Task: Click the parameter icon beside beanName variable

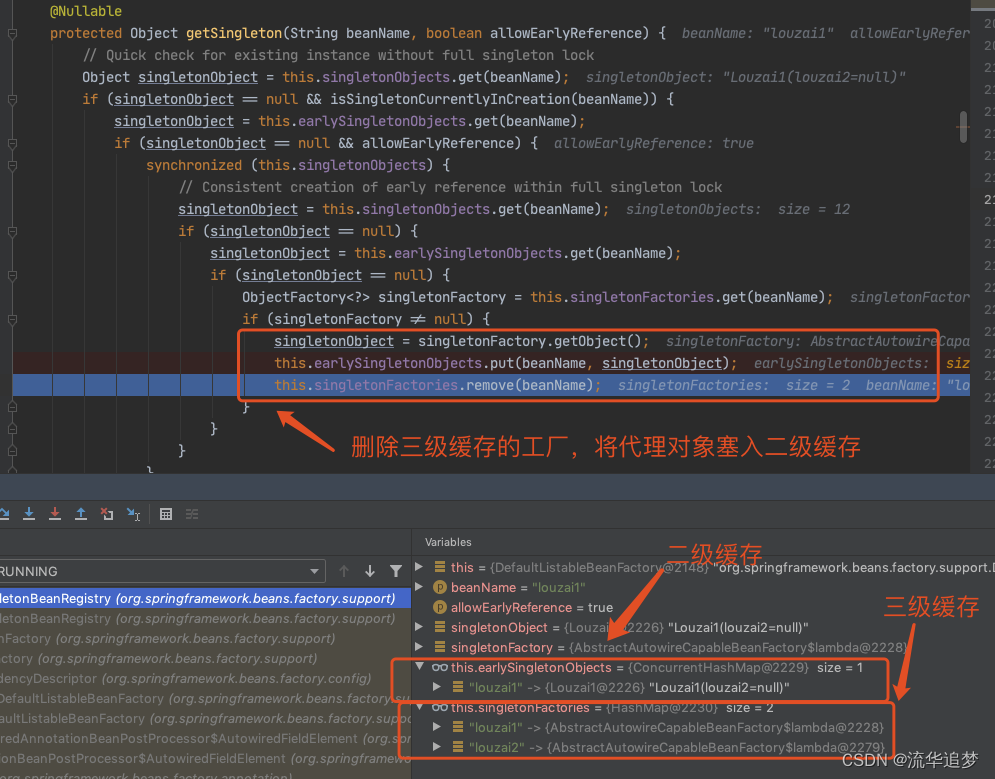Action: coord(439,587)
